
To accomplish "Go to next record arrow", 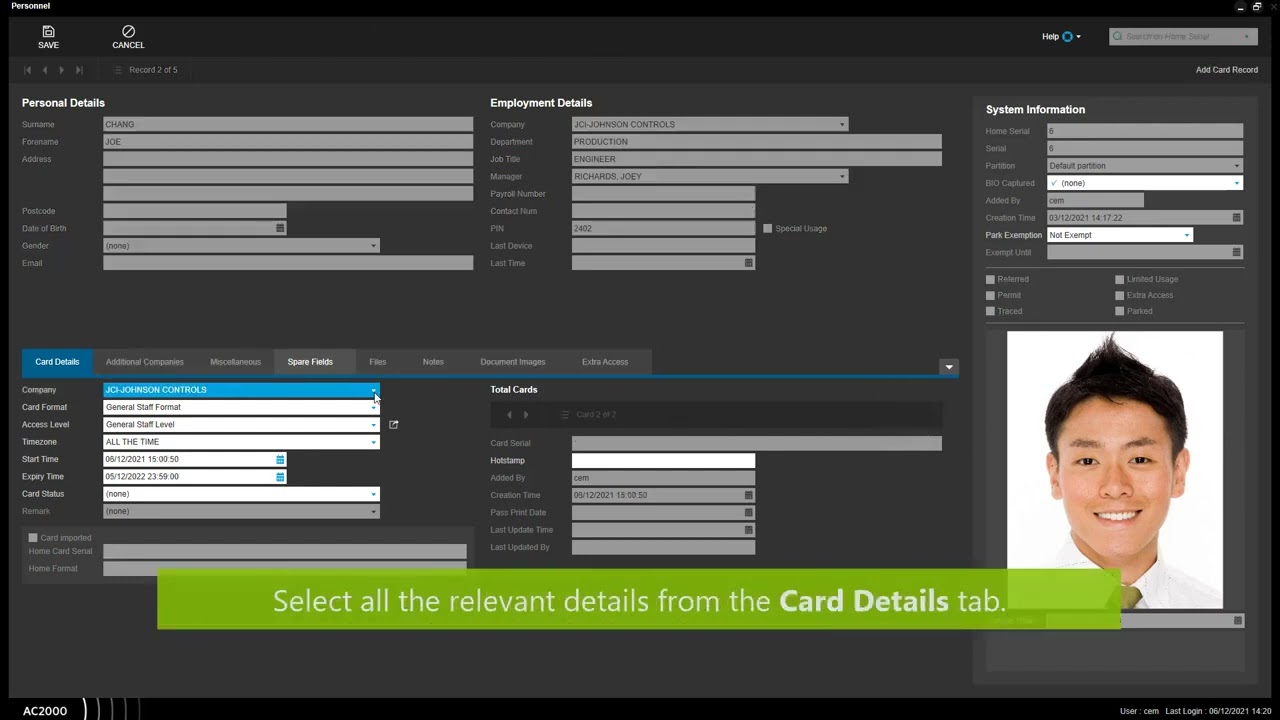I will (61, 70).
